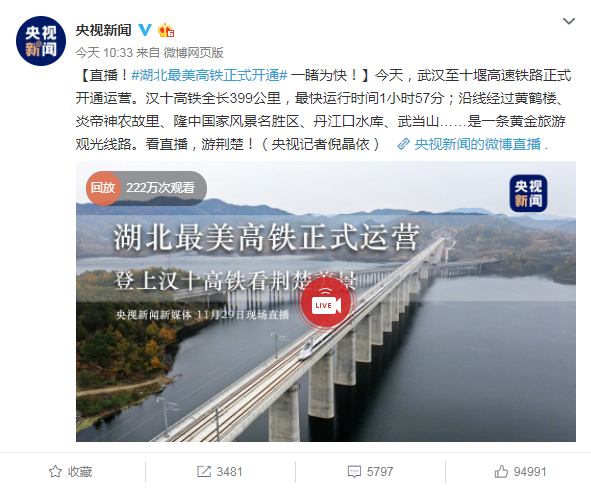The image size is (591, 489).
Task: Click the blue verified V badge
Action: pyautogui.click(x=145, y=30)
